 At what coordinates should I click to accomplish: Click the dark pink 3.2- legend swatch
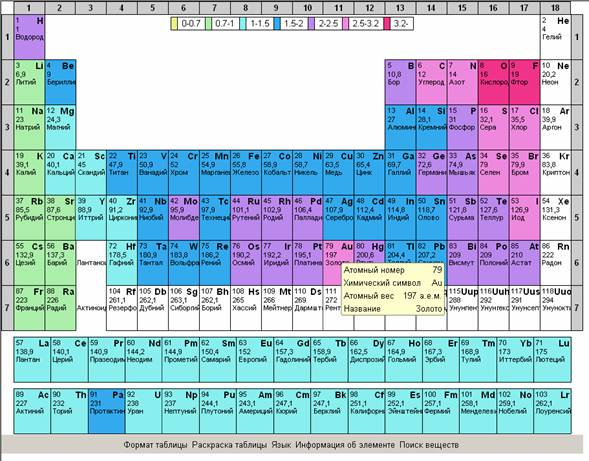tap(387, 24)
